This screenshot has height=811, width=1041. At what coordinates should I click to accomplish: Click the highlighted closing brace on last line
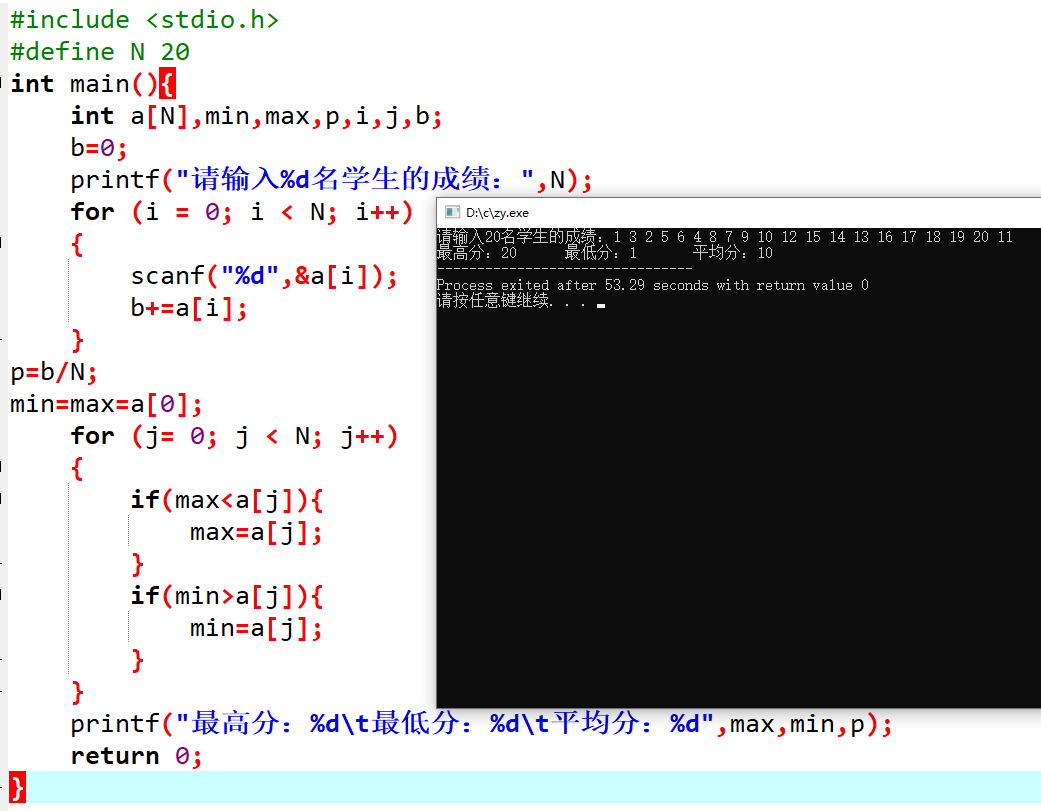pos(17,787)
